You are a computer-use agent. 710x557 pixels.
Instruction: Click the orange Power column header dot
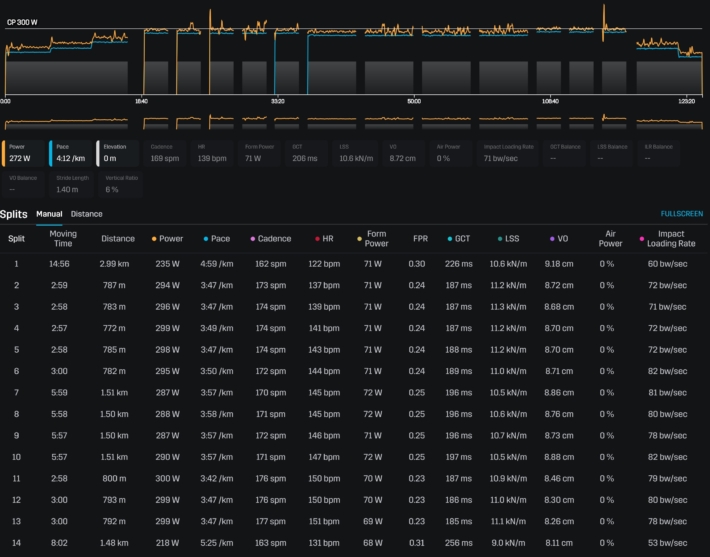point(152,239)
